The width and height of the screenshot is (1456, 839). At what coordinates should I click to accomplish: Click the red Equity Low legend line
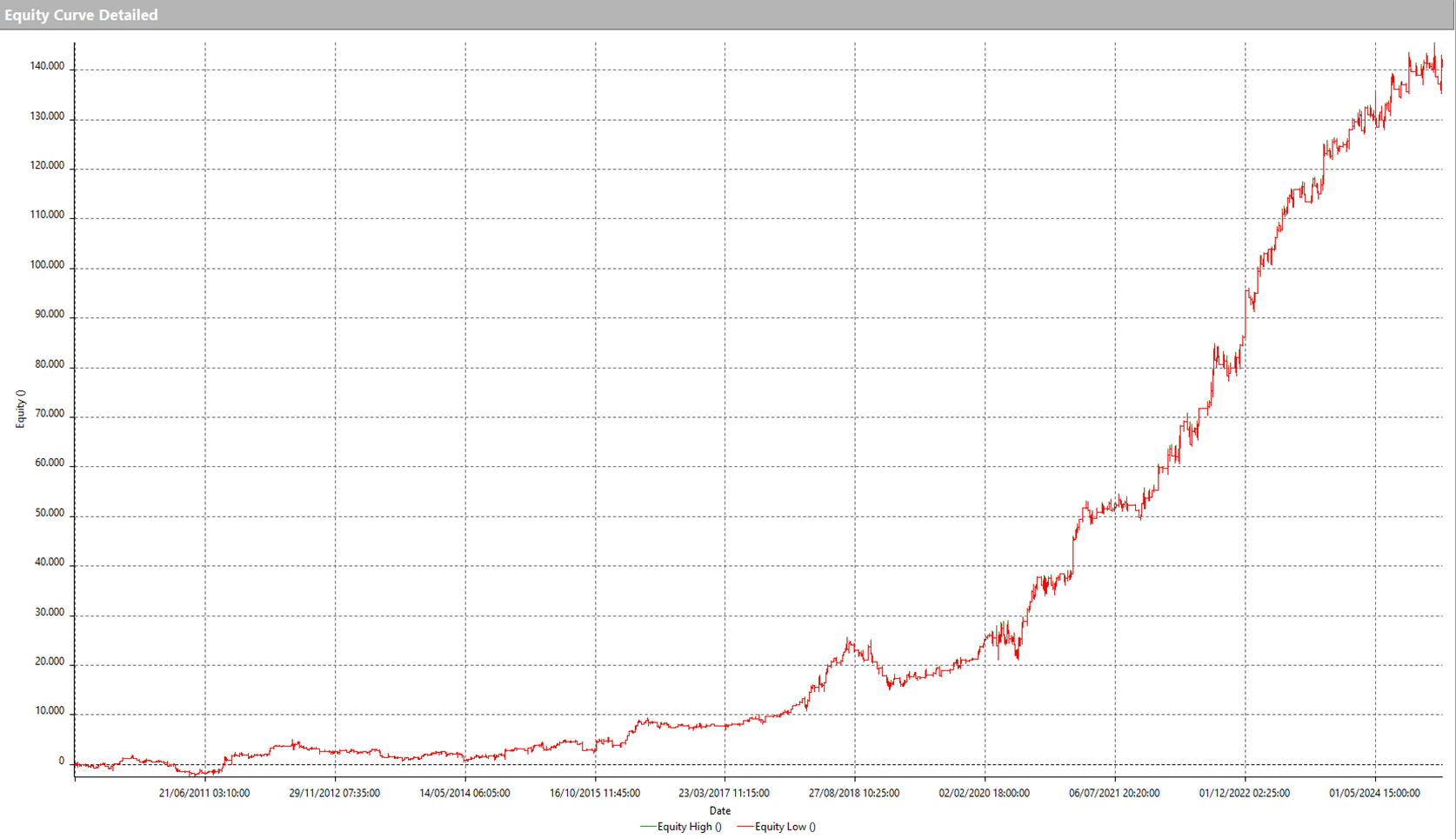pyautogui.click(x=745, y=827)
